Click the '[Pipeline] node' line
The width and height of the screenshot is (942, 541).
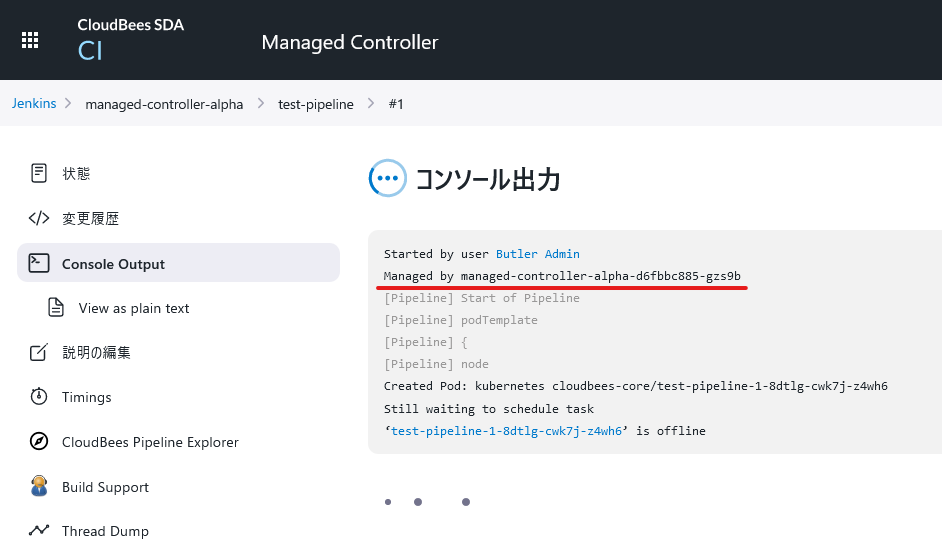(436, 364)
